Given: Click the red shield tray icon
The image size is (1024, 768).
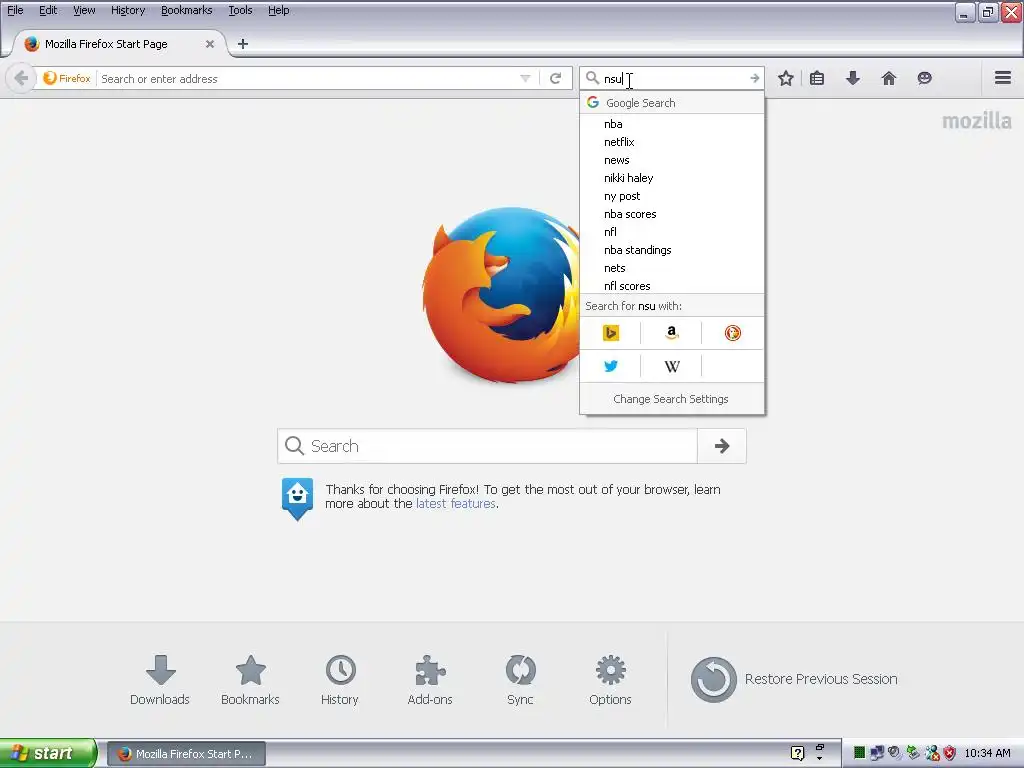Looking at the screenshot, I should [950, 753].
